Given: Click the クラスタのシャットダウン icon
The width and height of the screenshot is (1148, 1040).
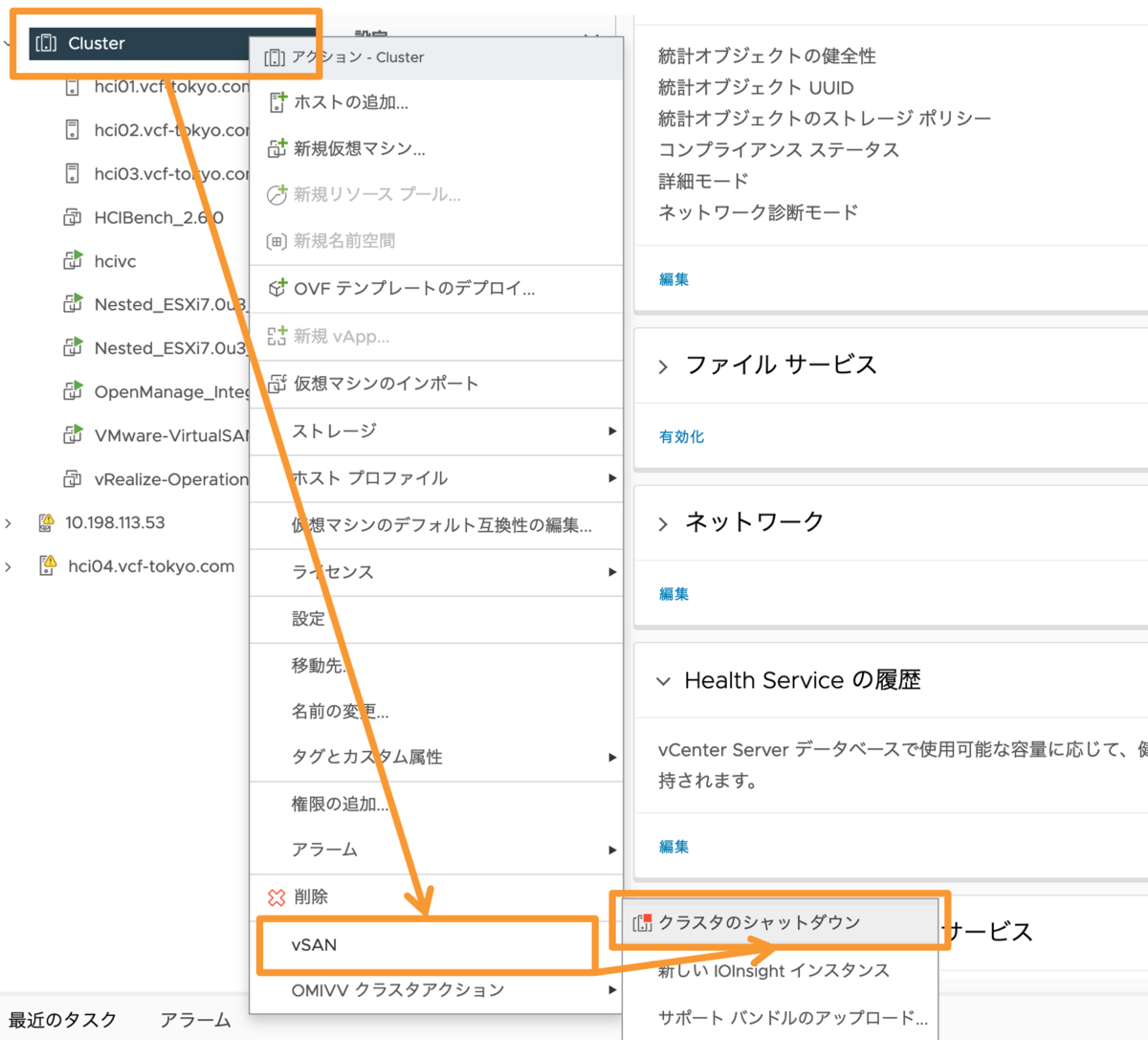Looking at the screenshot, I should point(643,922).
